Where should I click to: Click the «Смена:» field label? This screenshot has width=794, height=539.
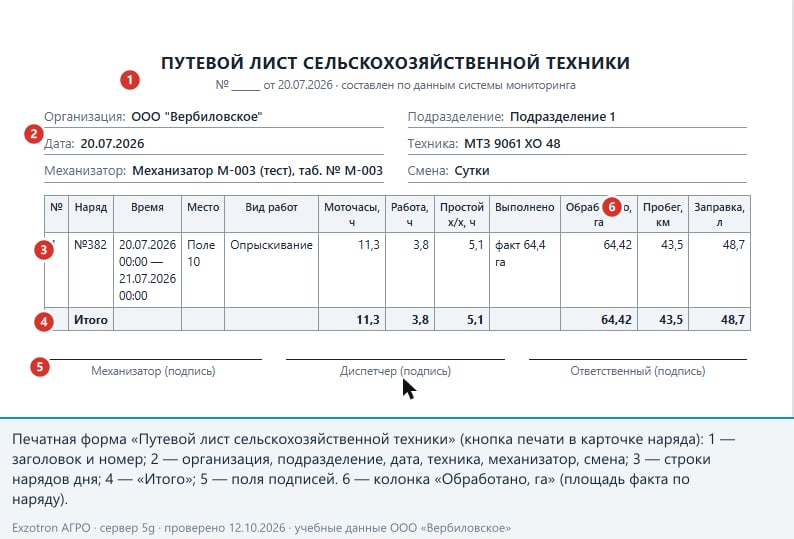[x=428, y=171]
